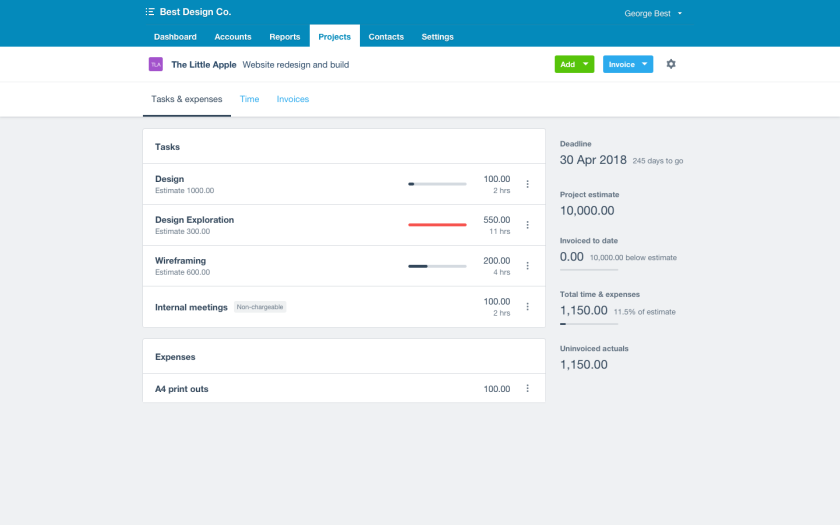
Task: Open the Design task options menu
Action: (528, 184)
